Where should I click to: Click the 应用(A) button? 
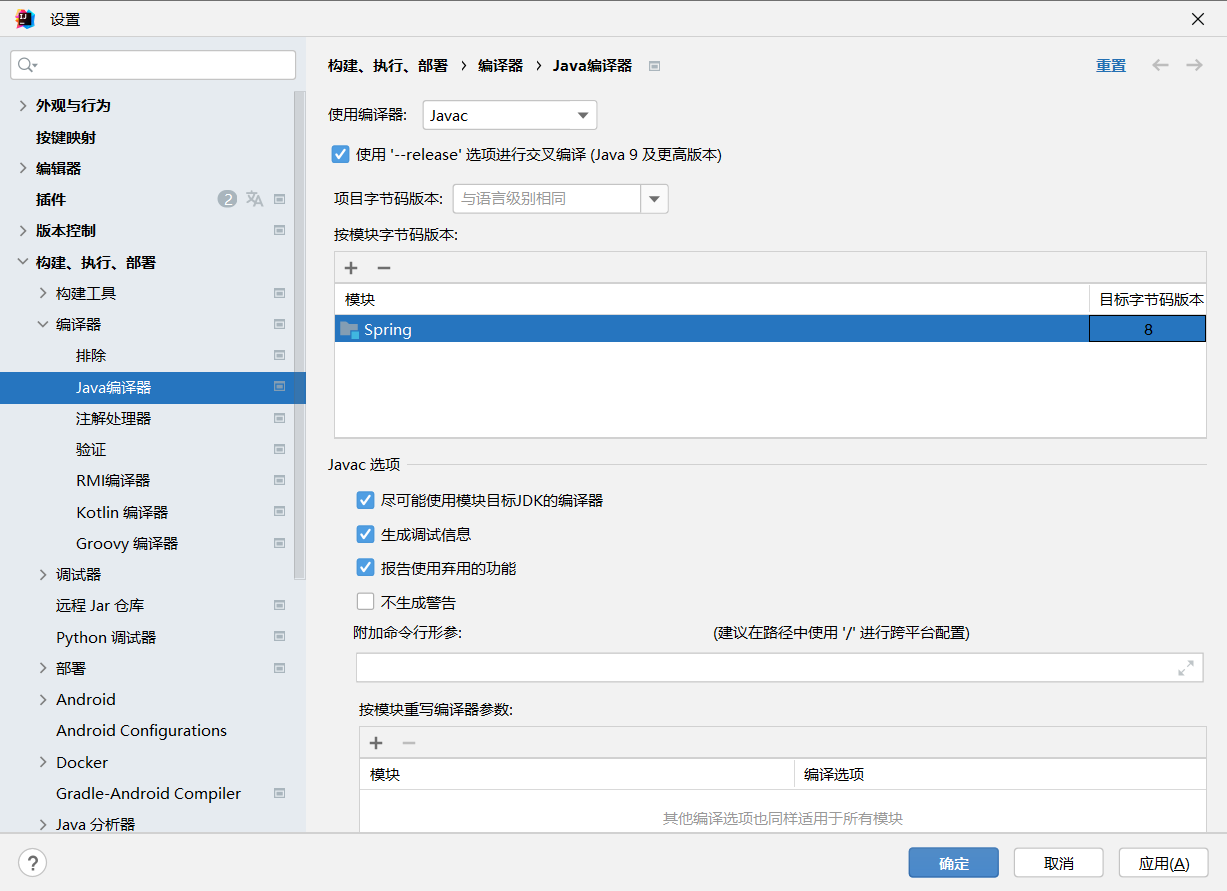coord(1163,862)
